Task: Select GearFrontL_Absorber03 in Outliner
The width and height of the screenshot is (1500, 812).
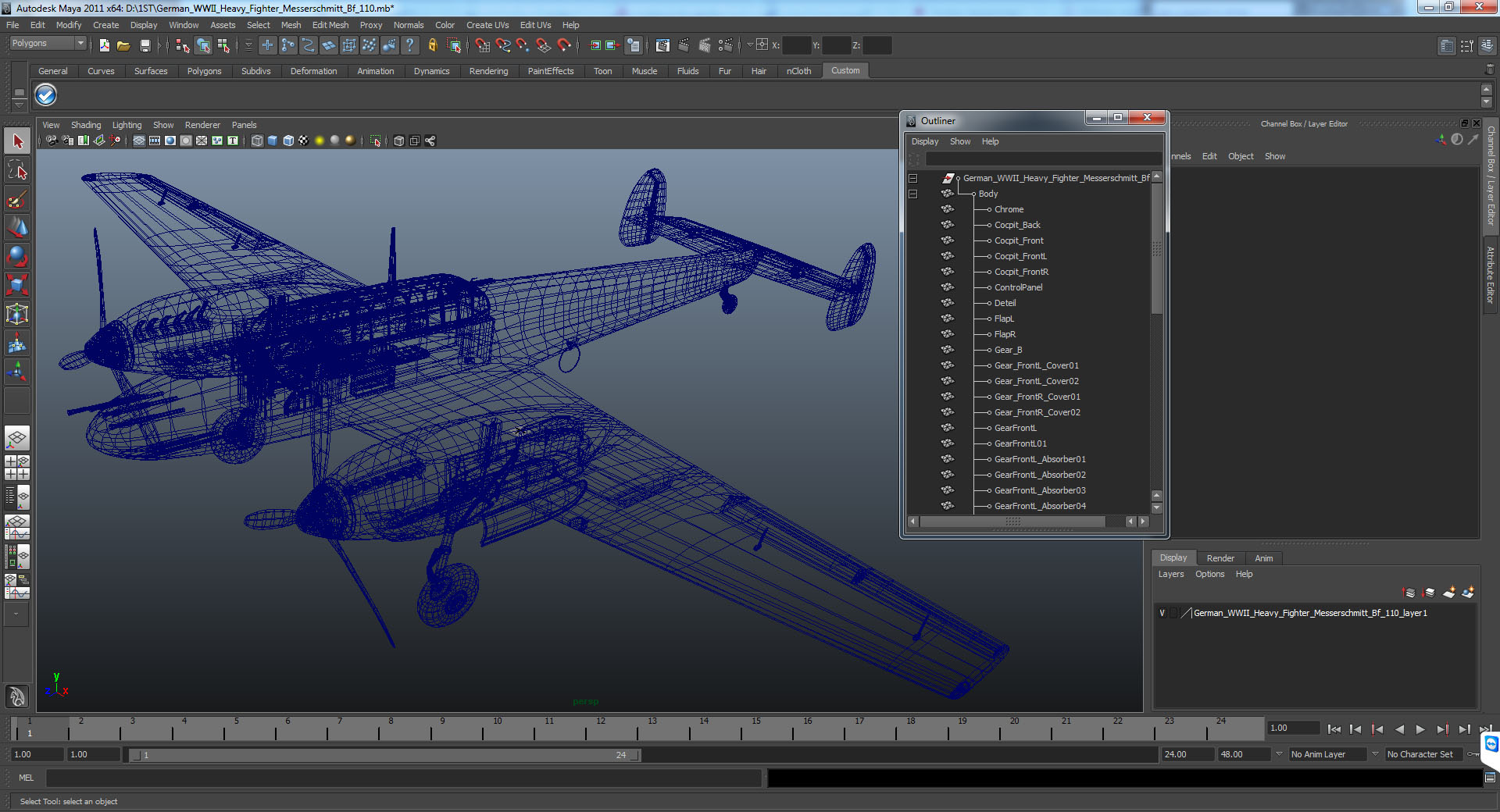Action: click(x=1040, y=490)
